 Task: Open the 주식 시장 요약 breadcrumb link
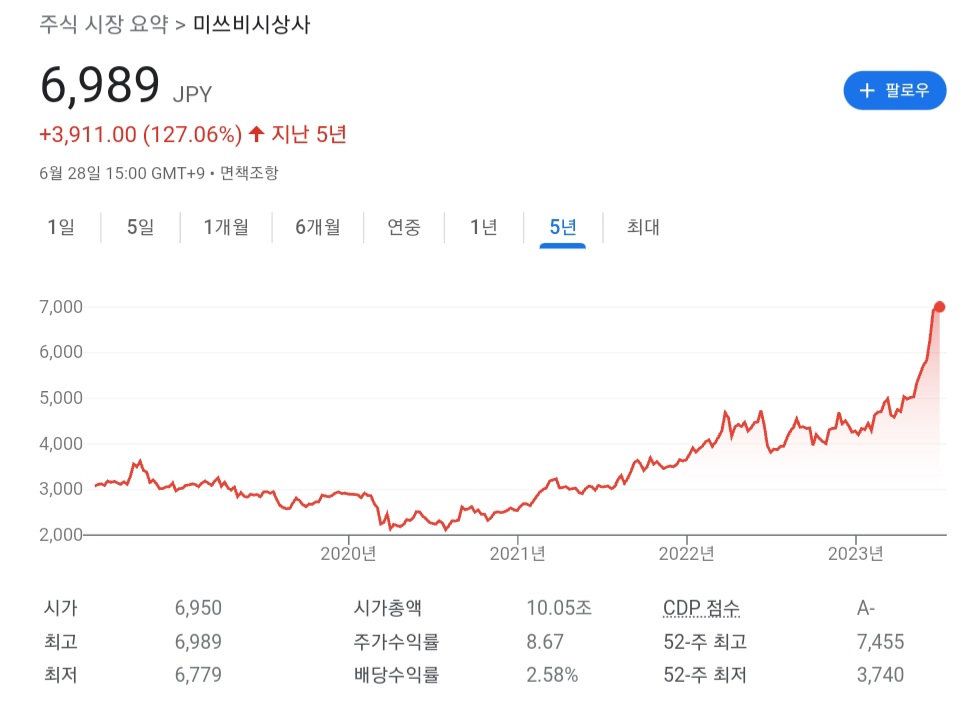pyautogui.click(x=104, y=24)
